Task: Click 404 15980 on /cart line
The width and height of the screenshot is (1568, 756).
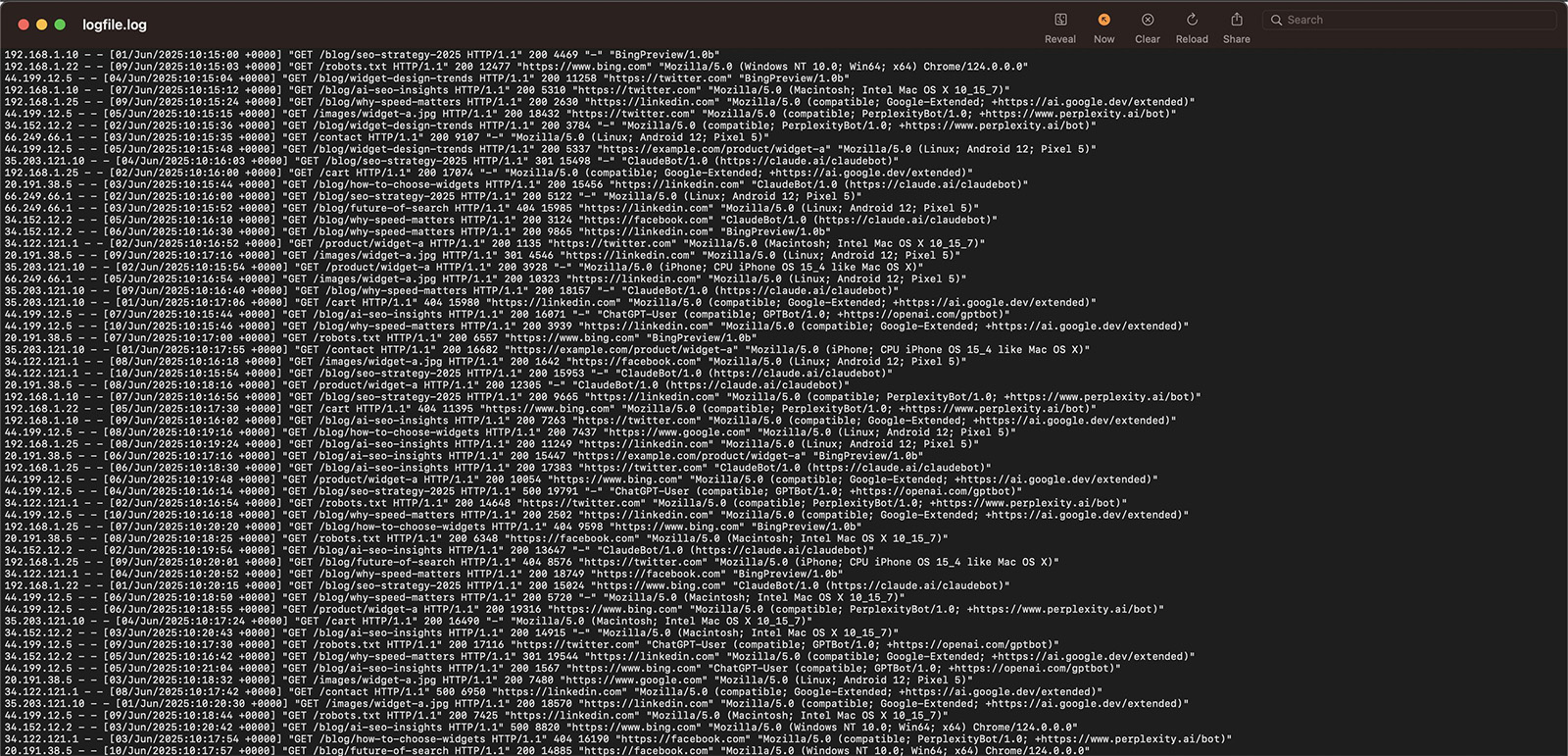Action: (x=452, y=302)
